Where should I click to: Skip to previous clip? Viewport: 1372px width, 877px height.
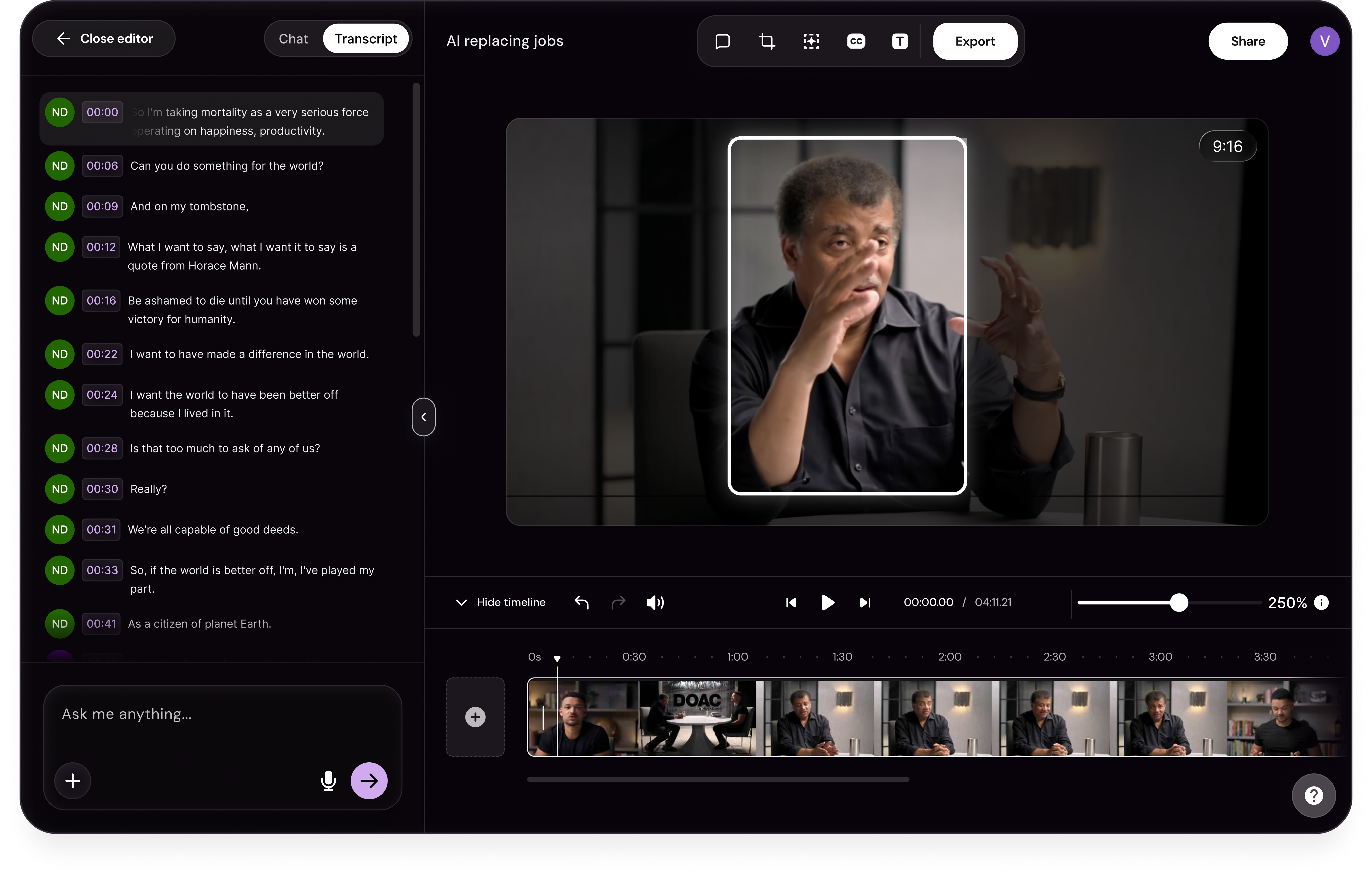point(791,602)
